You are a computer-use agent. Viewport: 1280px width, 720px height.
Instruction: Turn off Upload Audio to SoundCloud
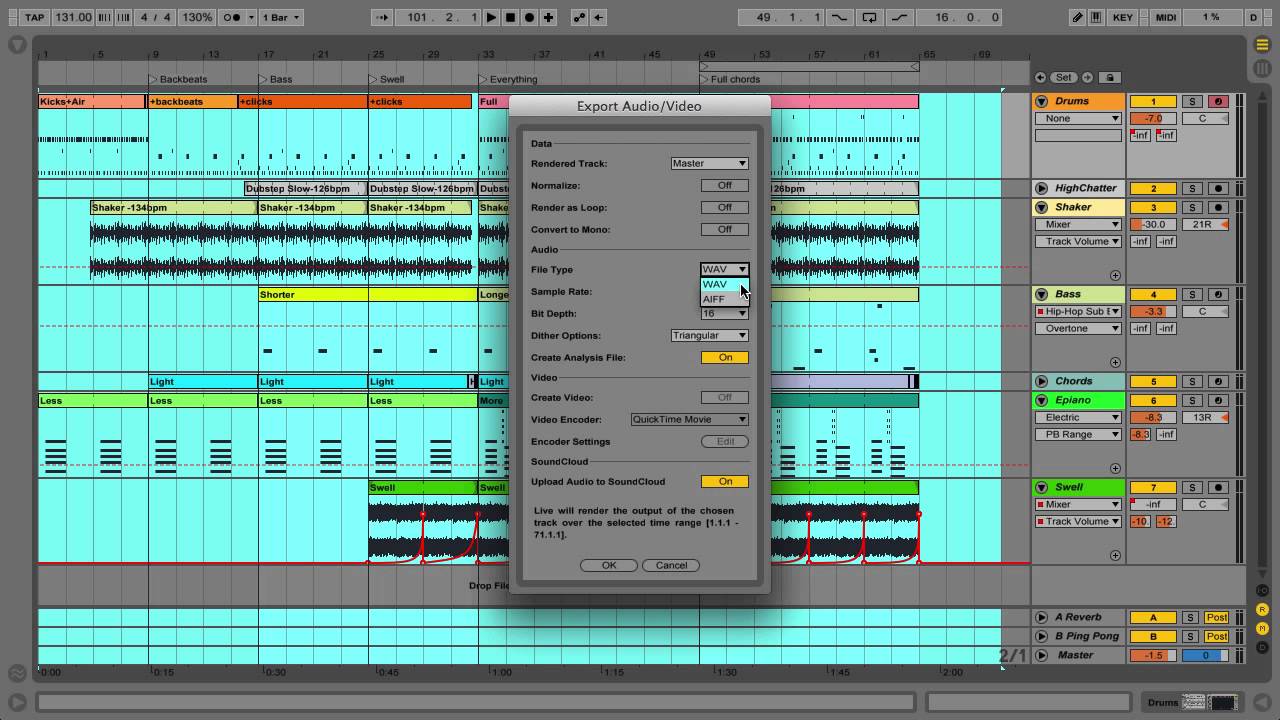(725, 481)
